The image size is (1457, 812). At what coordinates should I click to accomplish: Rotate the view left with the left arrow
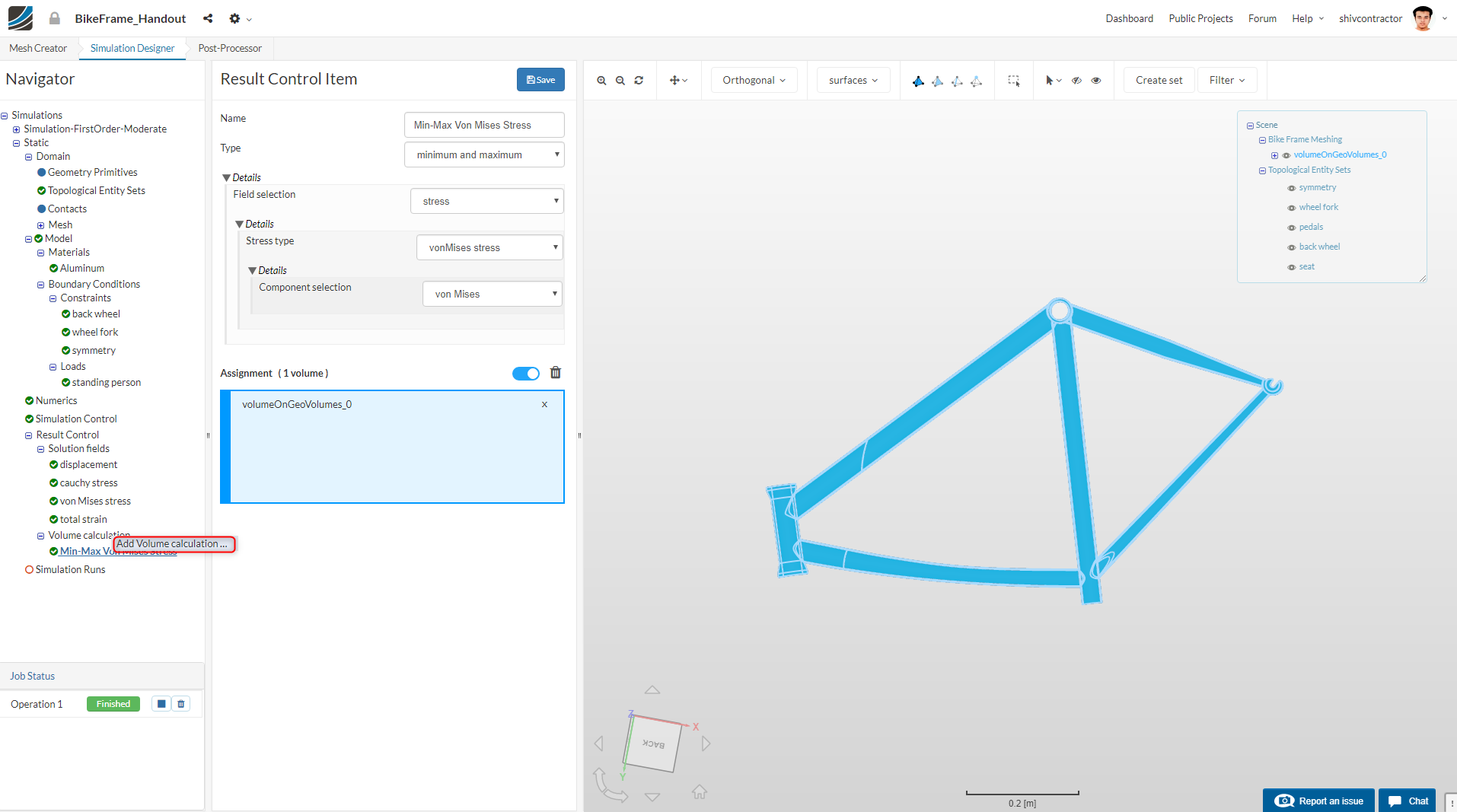pos(599,744)
